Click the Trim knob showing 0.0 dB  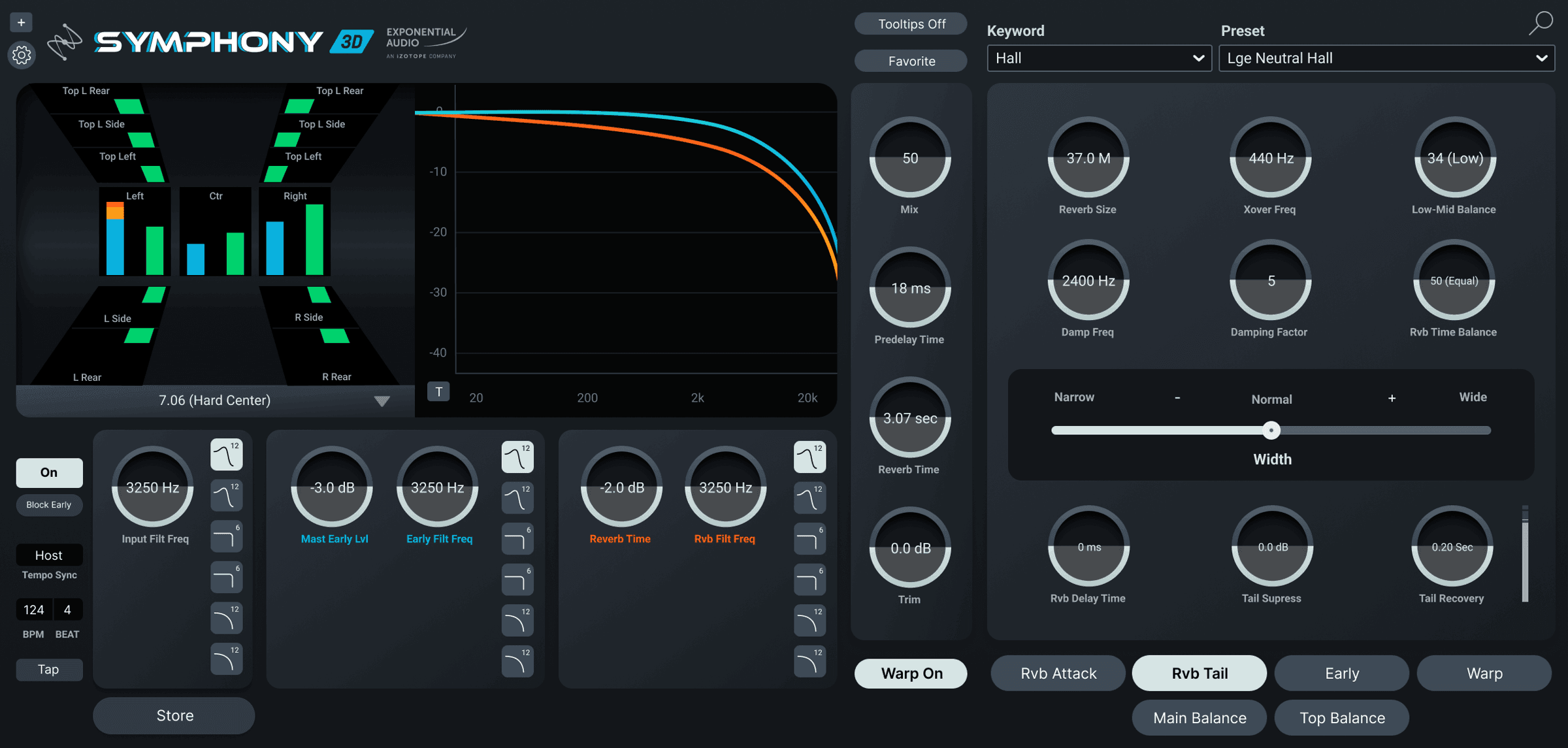pos(910,548)
